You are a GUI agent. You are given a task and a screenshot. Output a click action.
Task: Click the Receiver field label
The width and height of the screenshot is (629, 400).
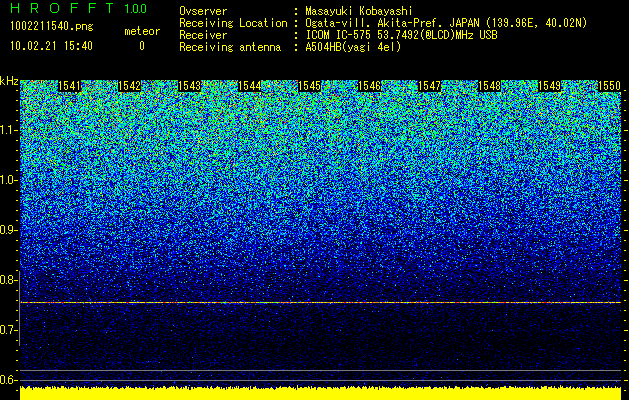203,35
